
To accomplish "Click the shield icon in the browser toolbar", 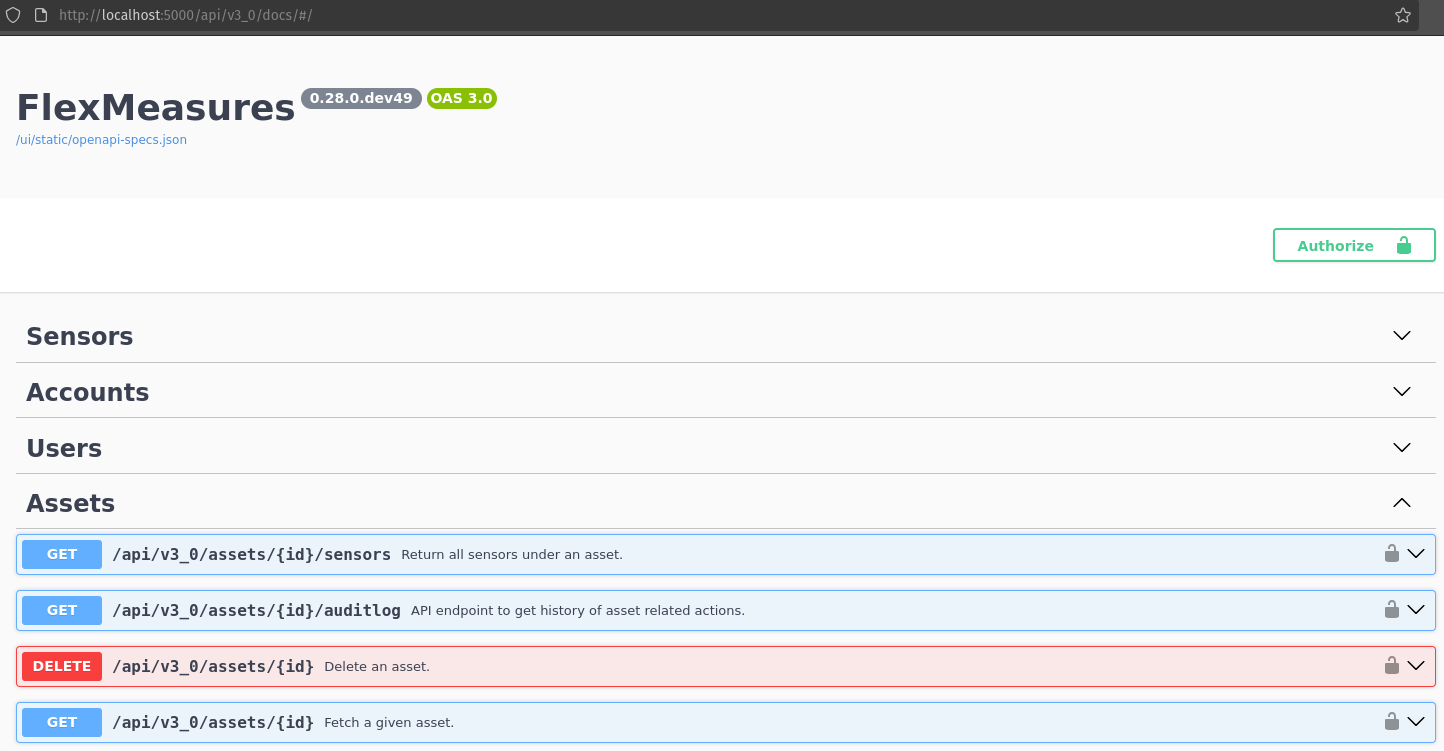I will point(12,15).
